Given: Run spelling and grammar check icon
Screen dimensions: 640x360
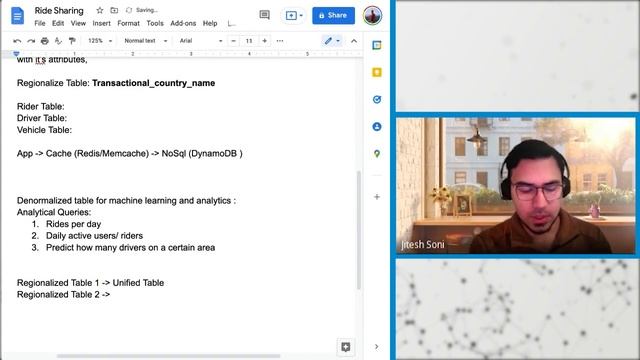Looking at the screenshot, I should [58, 41].
